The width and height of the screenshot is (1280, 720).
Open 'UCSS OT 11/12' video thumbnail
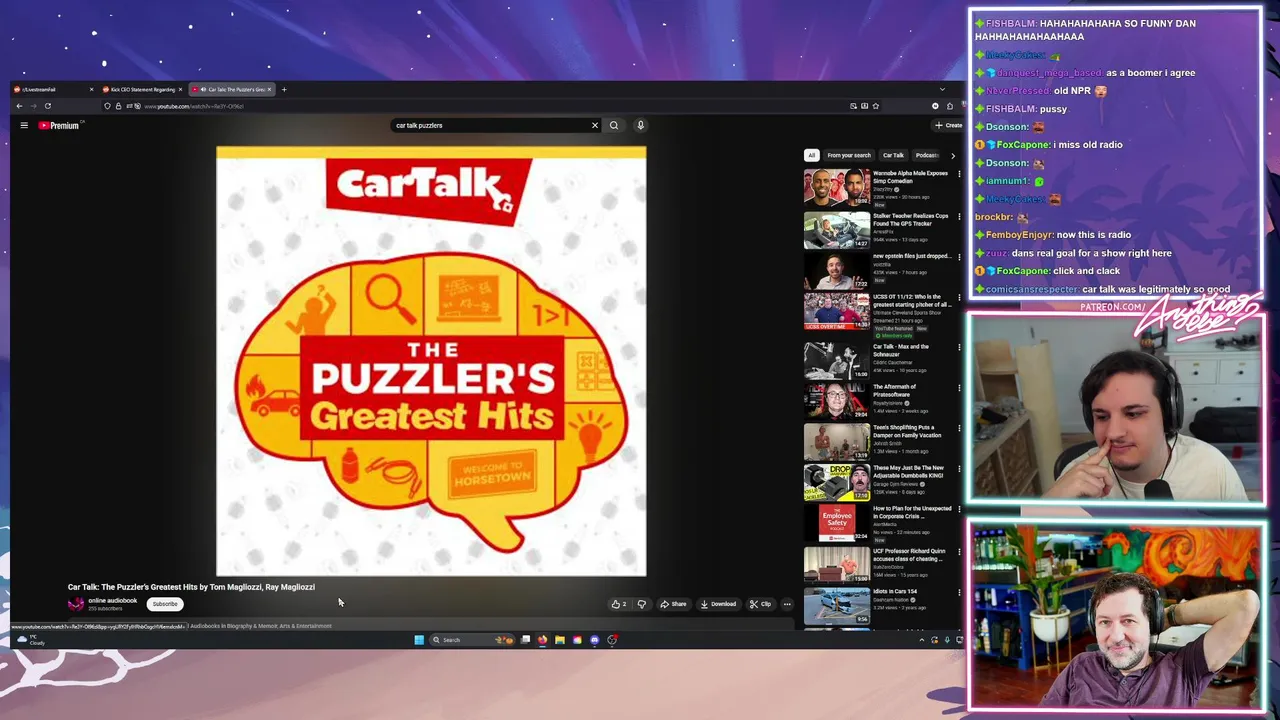tap(837, 312)
